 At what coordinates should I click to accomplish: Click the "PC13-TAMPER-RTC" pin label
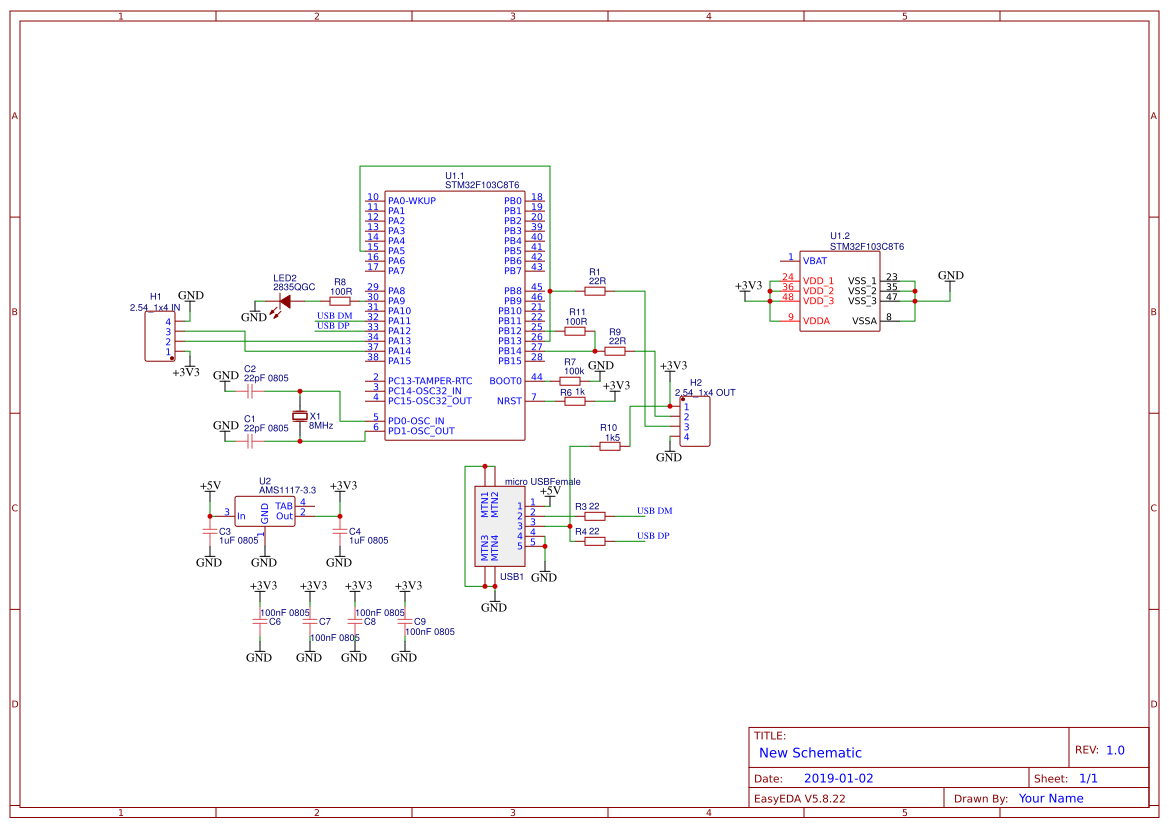coord(429,382)
